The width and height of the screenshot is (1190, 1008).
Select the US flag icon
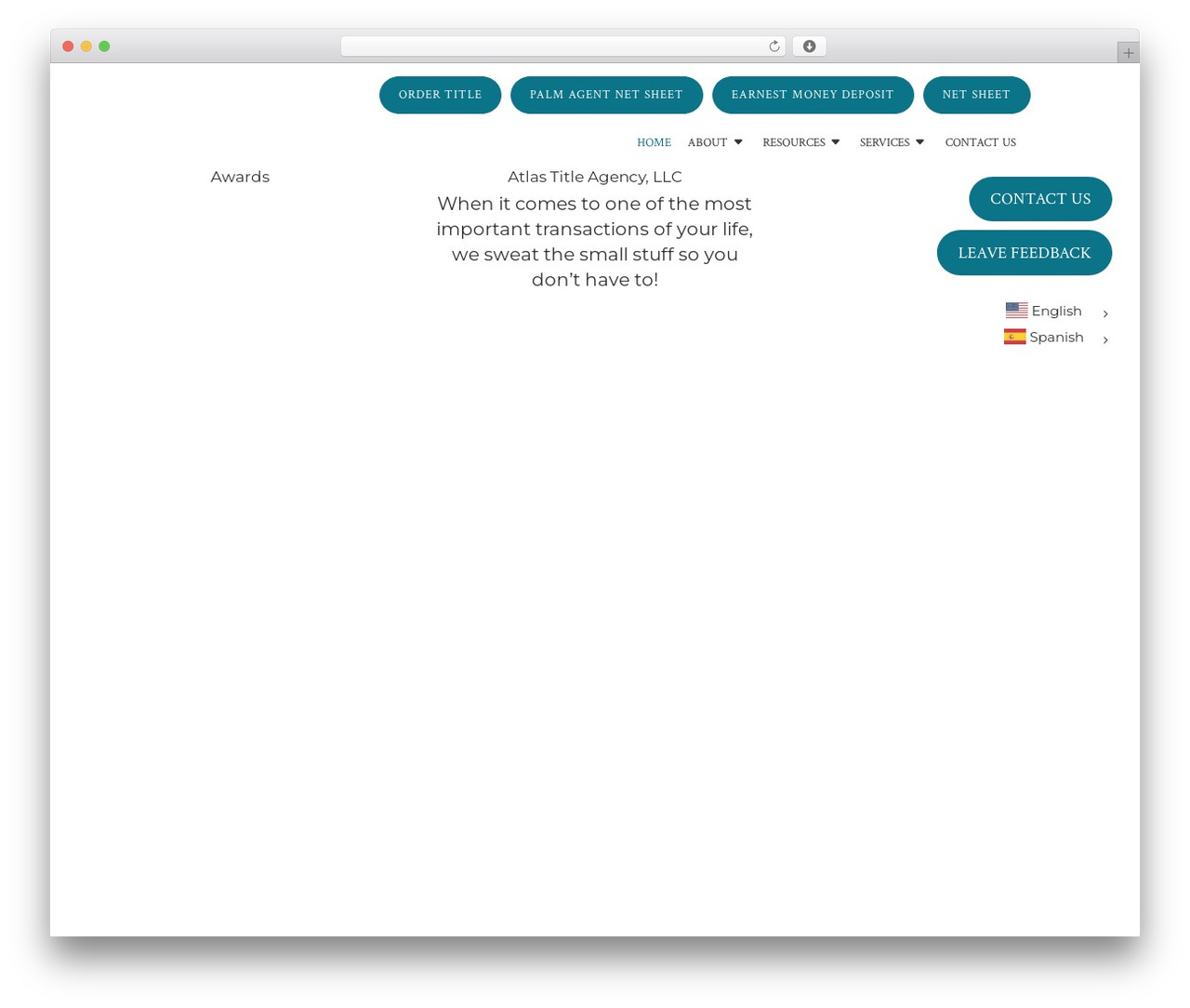click(x=1016, y=311)
